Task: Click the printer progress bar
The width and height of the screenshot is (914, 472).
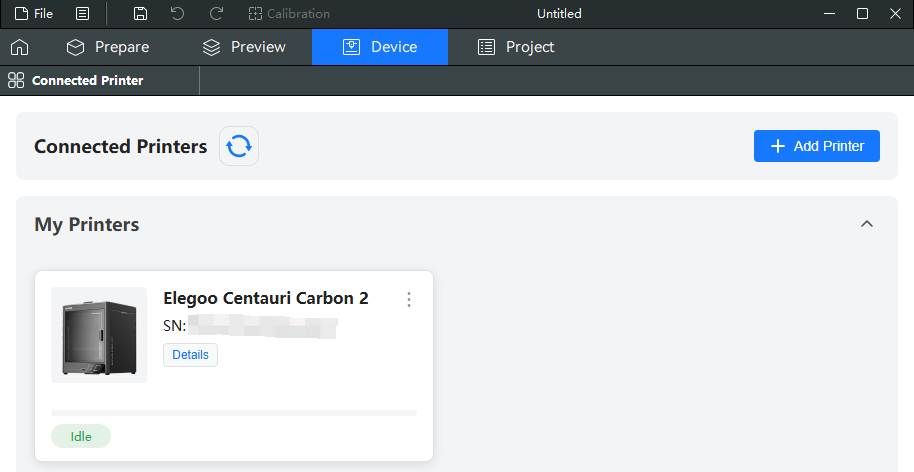Action: (234, 413)
